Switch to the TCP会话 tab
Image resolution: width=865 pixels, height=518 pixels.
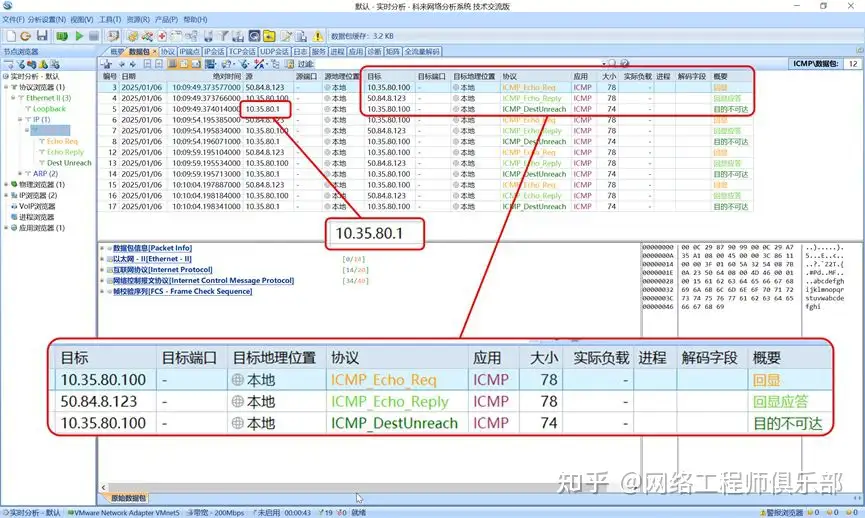(x=242, y=51)
